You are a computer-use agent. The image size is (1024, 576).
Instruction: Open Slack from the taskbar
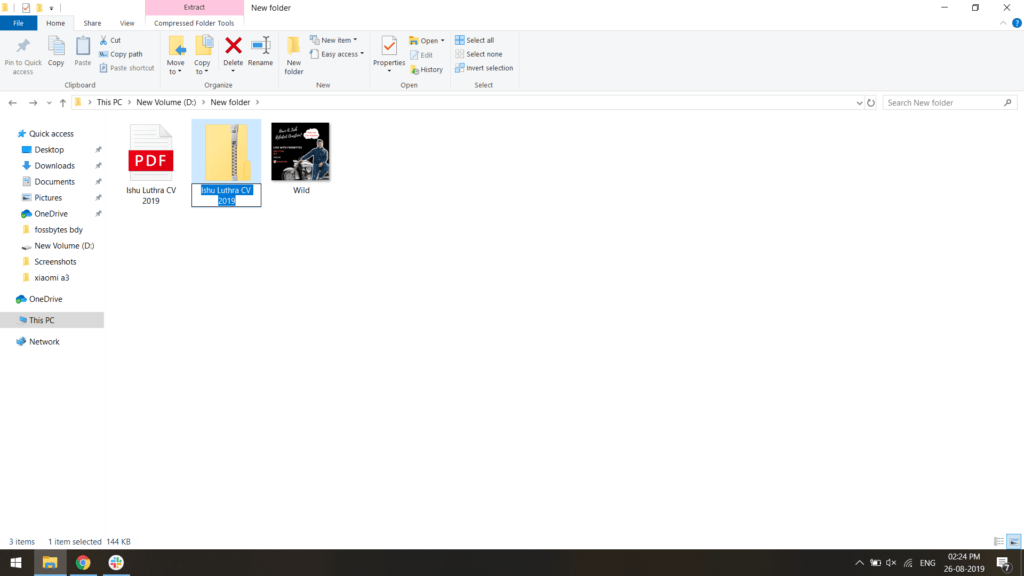(x=116, y=562)
